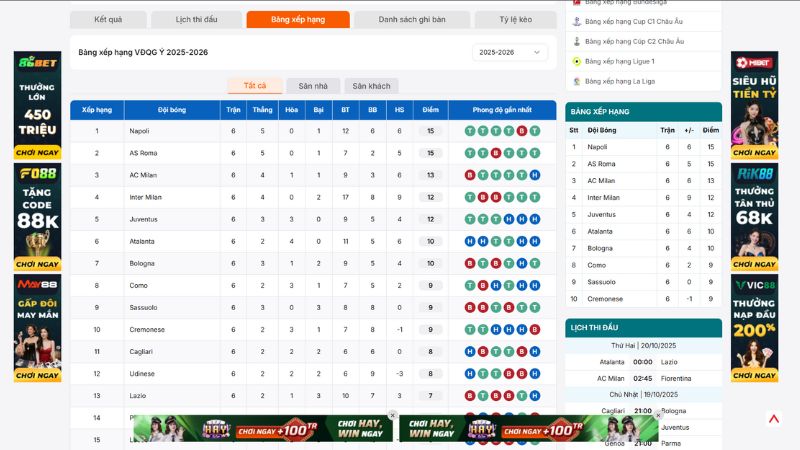This screenshot has height=450, width=800.
Task: Filter standings by Sân nhà
Action: pos(313,86)
